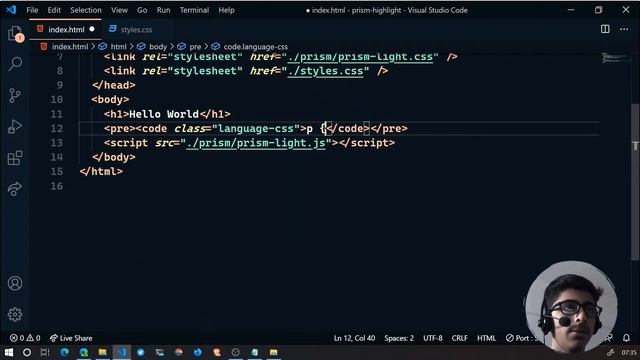Open the Windows Start menu

(9, 352)
